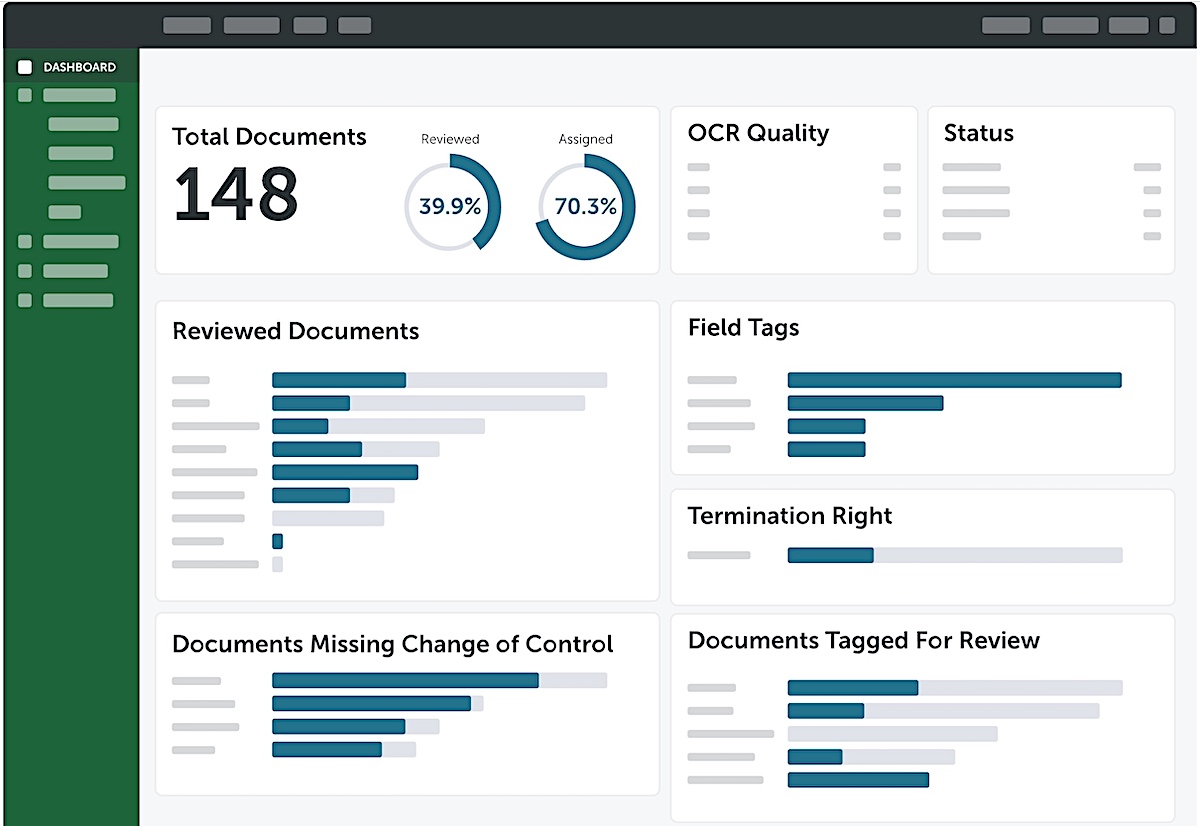Click the first placeholder button in top bar
1200x826 pixels.
point(187,25)
